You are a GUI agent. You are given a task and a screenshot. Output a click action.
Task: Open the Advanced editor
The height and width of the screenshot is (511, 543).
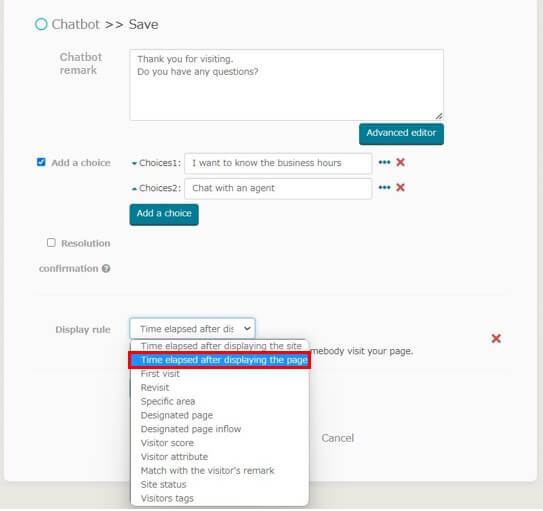coord(401,134)
